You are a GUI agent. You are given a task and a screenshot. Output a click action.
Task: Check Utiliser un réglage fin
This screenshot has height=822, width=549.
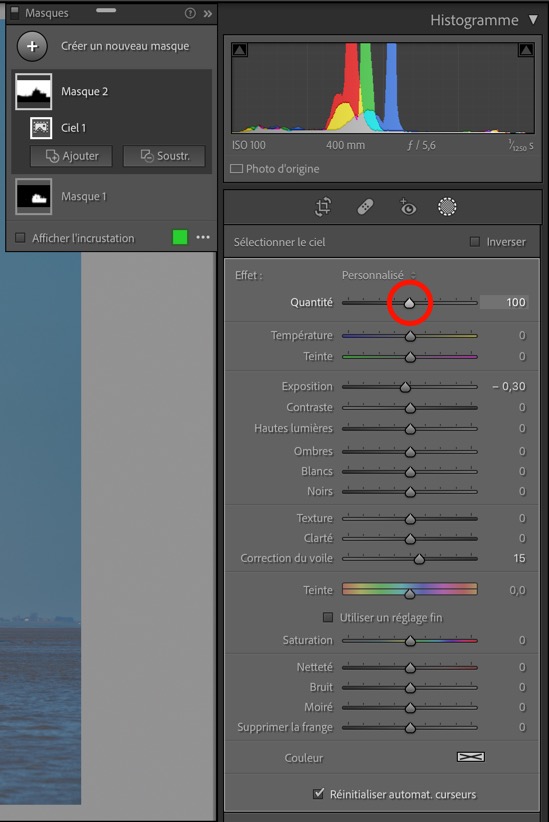tap(328, 617)
